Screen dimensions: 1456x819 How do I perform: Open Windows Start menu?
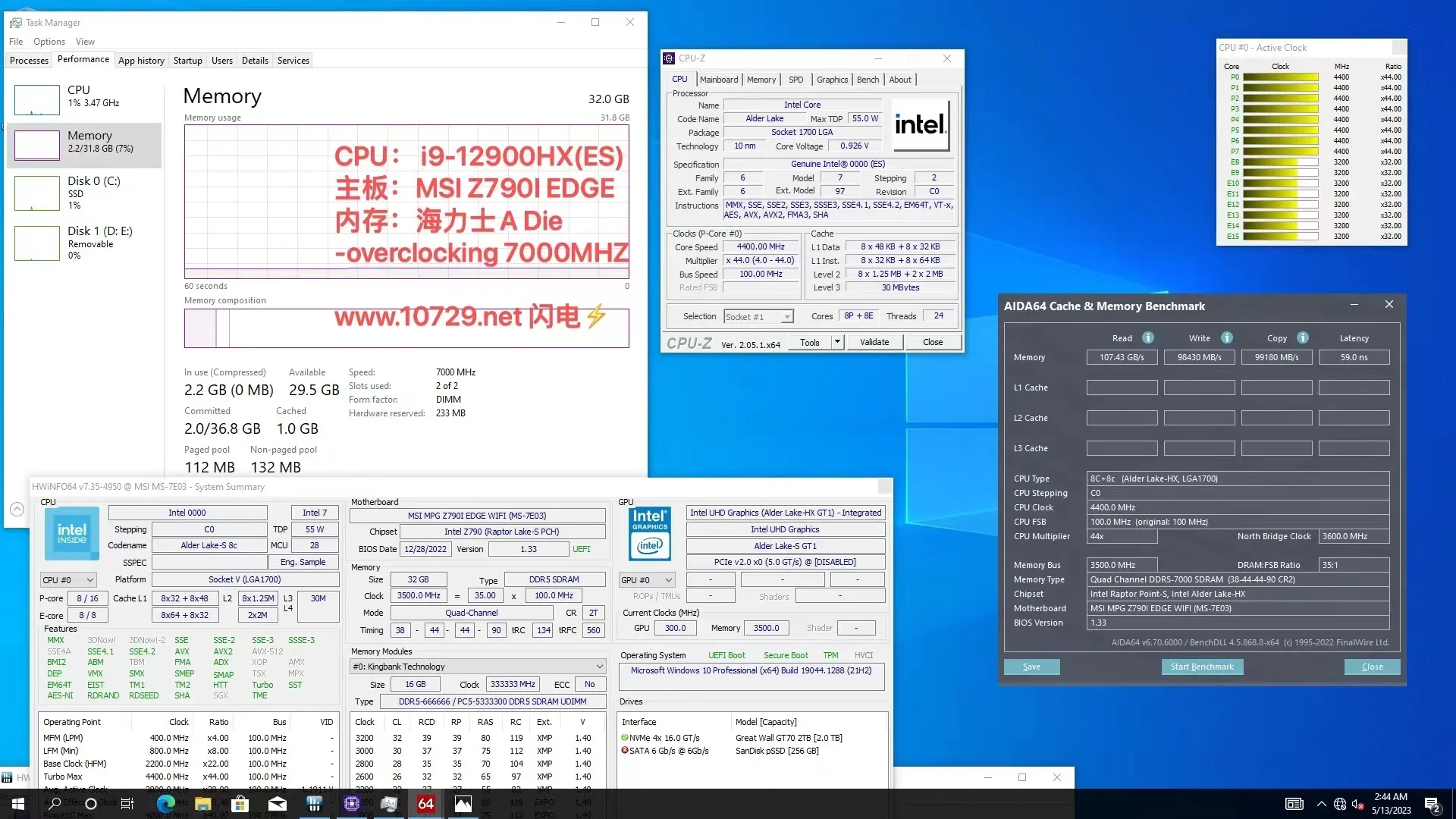tap(18, 804)
